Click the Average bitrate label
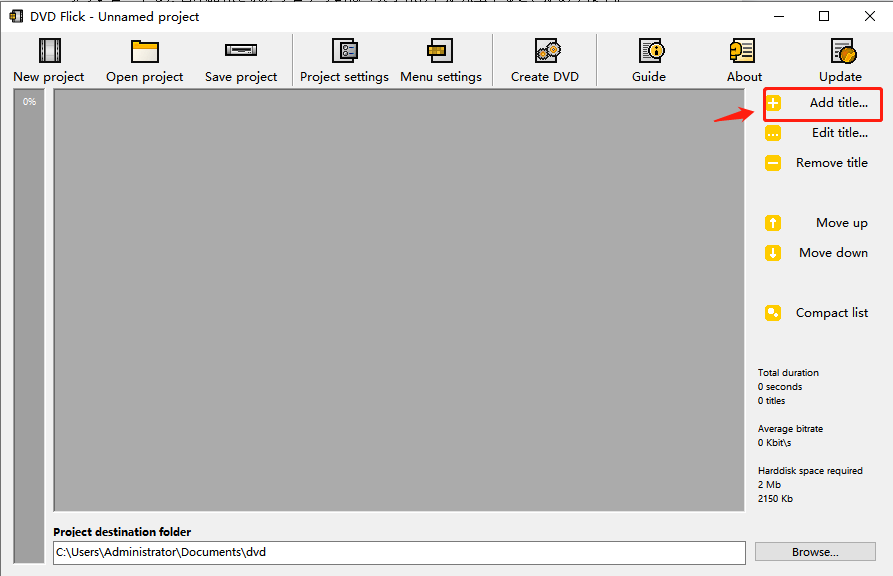The image size is (893, 576). pyautogui.click(x=790, y=429)
